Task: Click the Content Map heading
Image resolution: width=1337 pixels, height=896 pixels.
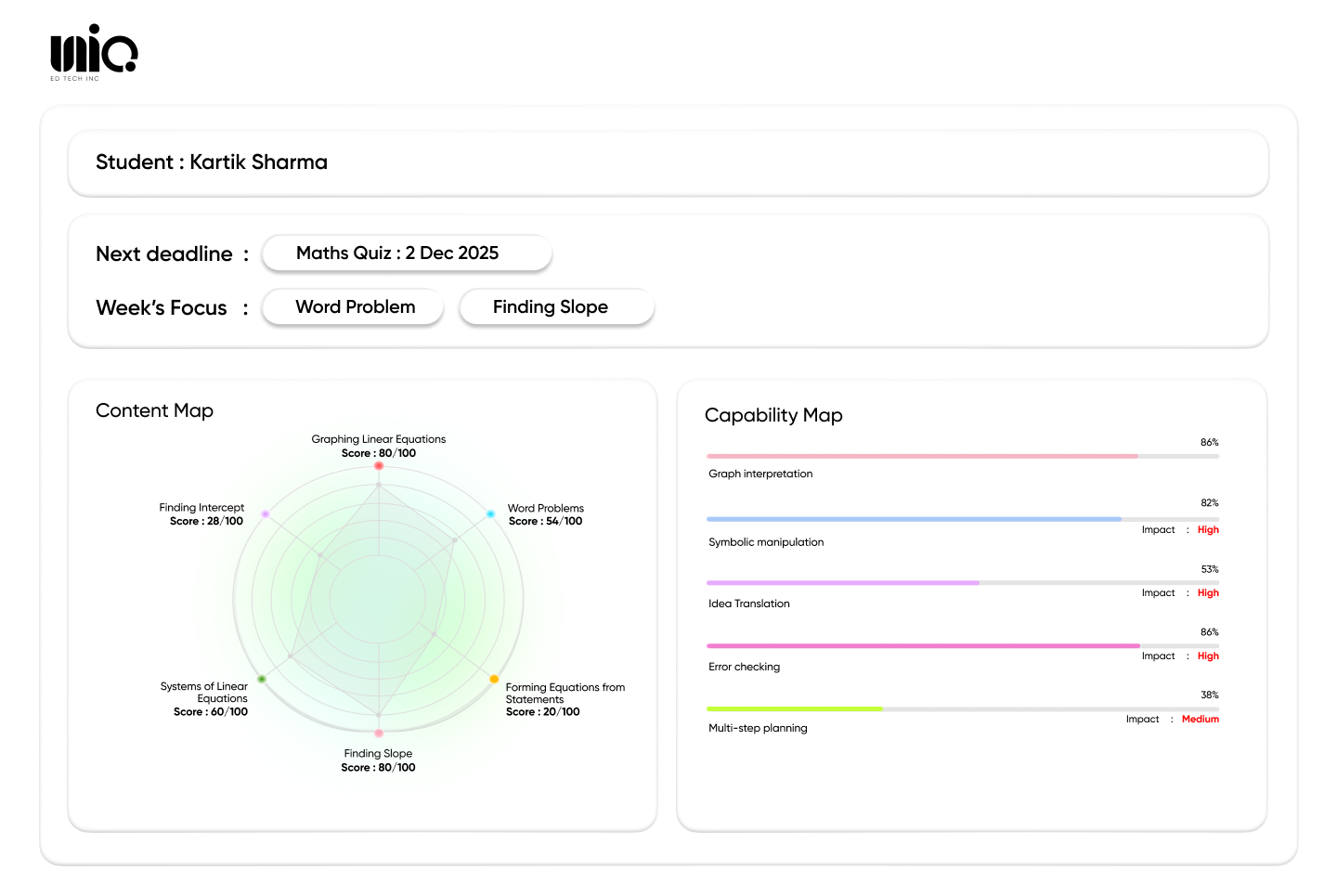Action: click(x=154, y=410)
